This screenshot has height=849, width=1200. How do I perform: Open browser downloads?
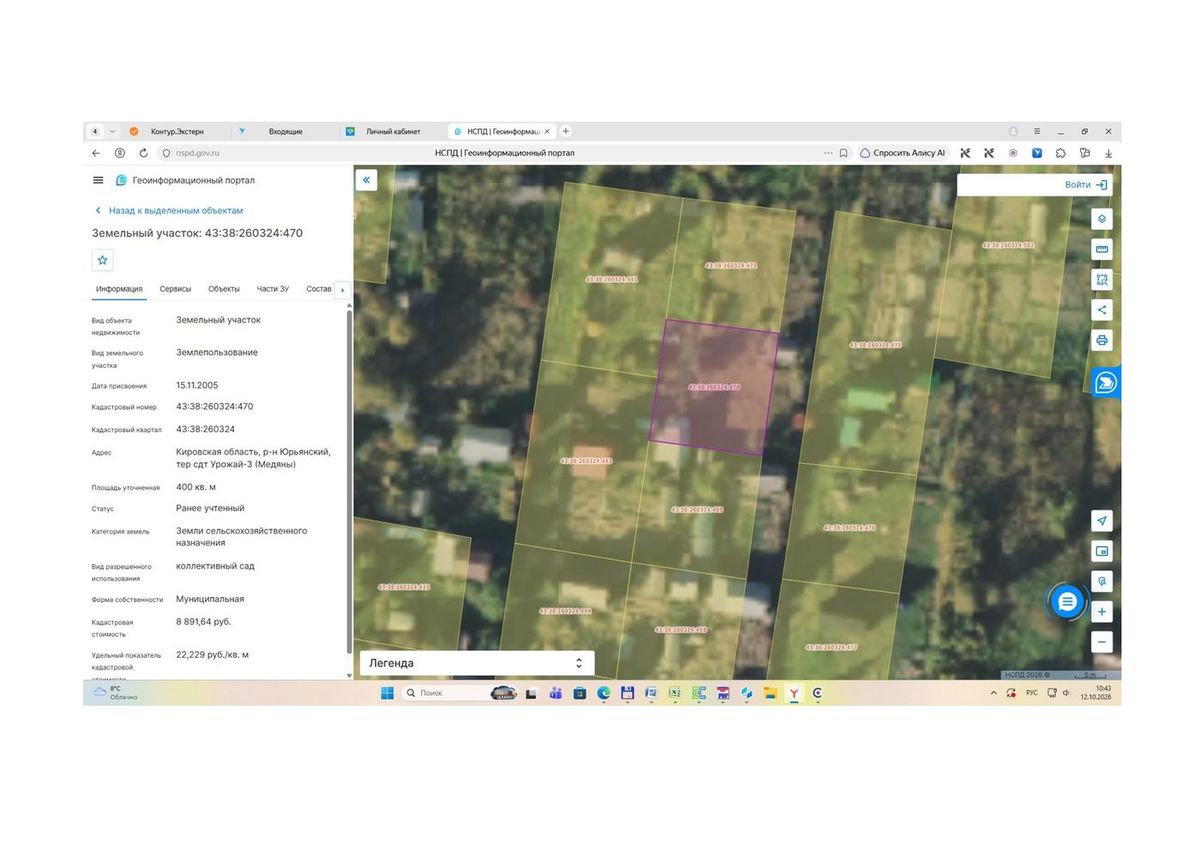click(1108, 153)
